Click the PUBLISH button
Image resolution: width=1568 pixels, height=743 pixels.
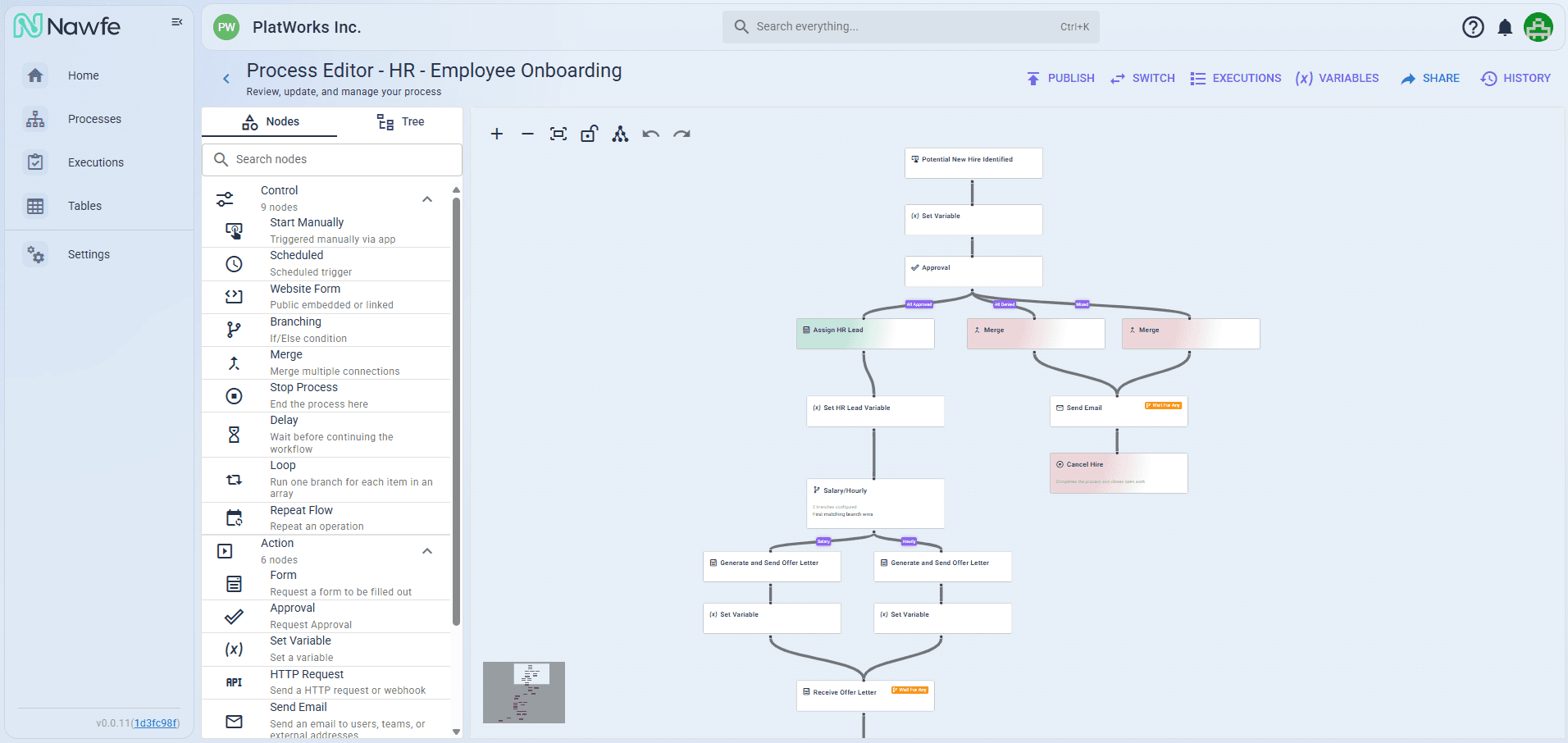tap(1060, 79)
